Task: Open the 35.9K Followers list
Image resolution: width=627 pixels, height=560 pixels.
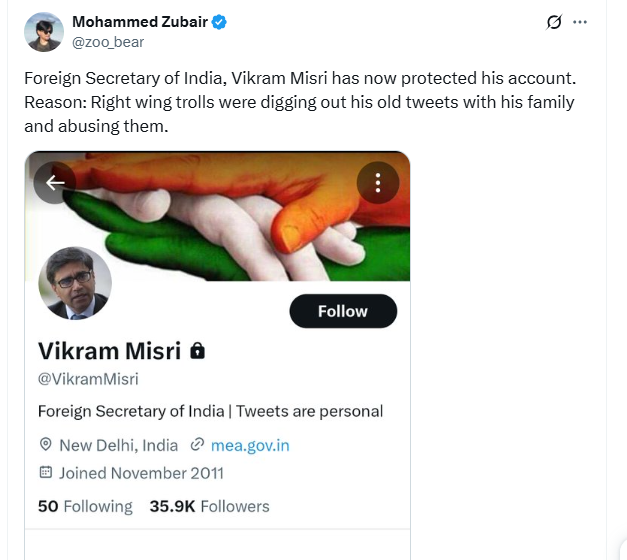Action: (x=210, y=506)
